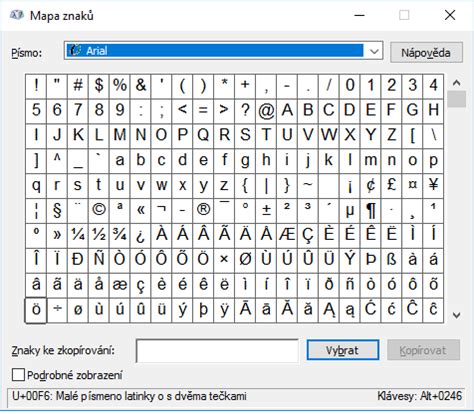Image resolution: width=474 pixels, height=414 pixels.
Task: Select the copyright © character
Action: pos(99,210)
